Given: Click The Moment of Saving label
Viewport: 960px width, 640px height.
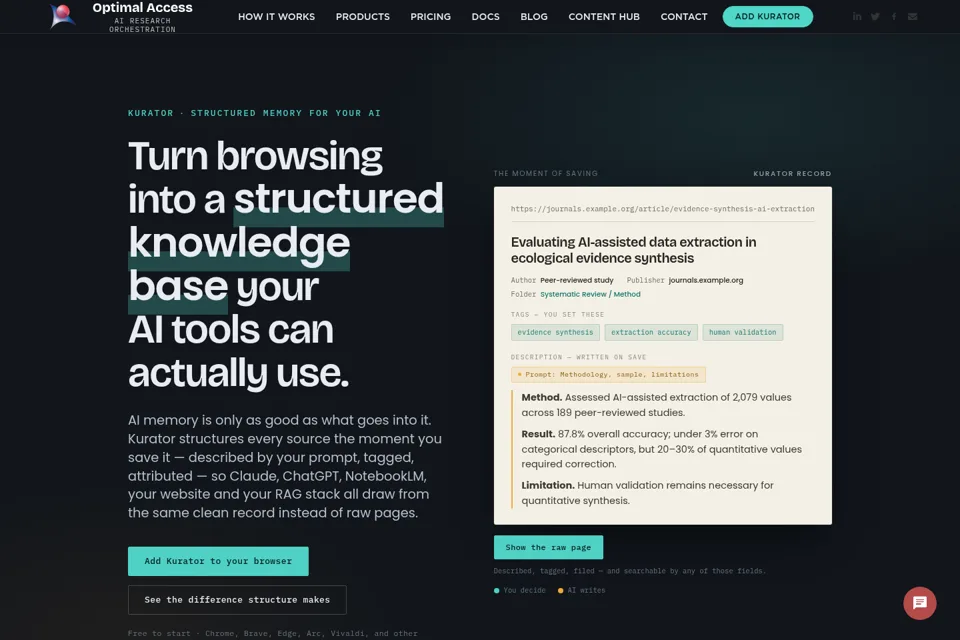Looking at the screenshot, I should pyautogui.click(x=546, y=173).
